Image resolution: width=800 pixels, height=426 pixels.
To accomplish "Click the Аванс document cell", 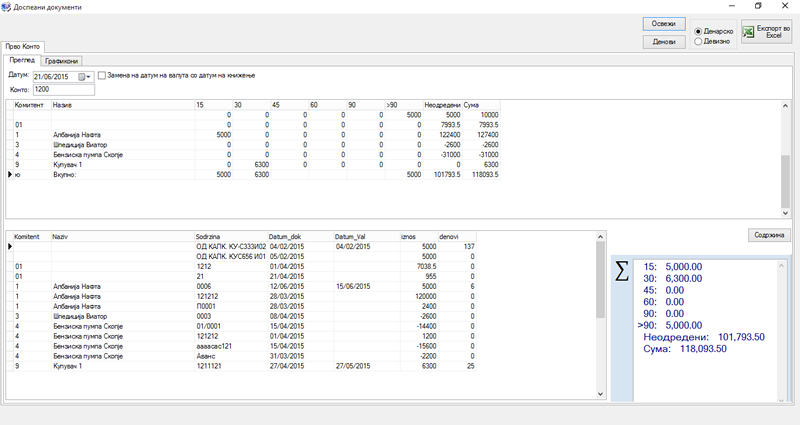I will point(231,356).
